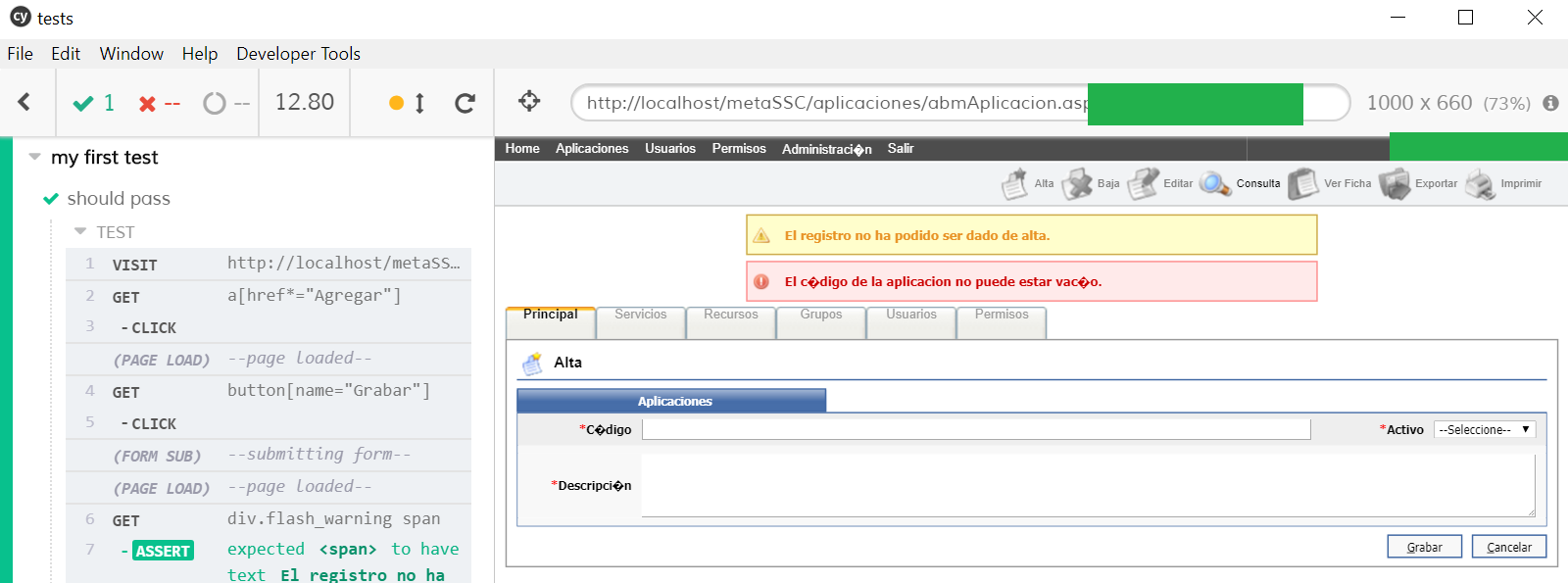This screenshot has height=583, width=1568.
Task: Click the 1000 x 660 viewport size
Action: [x=1419, y=103]
